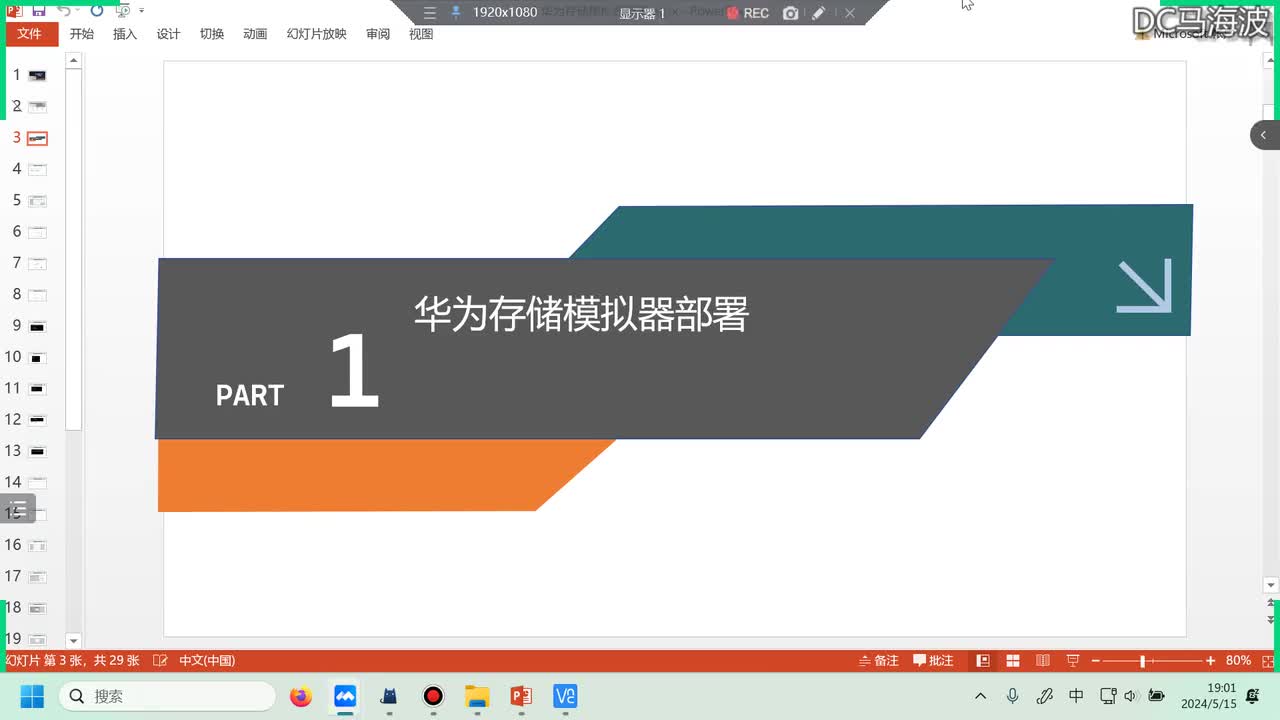Close the recording toolbar
The image size is (1280, 720).
coord(849,13)
